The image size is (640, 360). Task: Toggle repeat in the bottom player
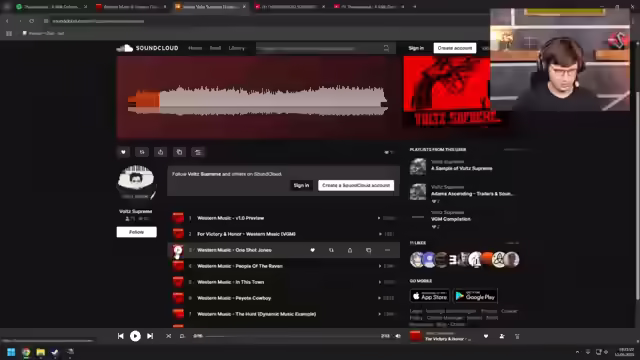pyautogui.click(x=182, y=336)
